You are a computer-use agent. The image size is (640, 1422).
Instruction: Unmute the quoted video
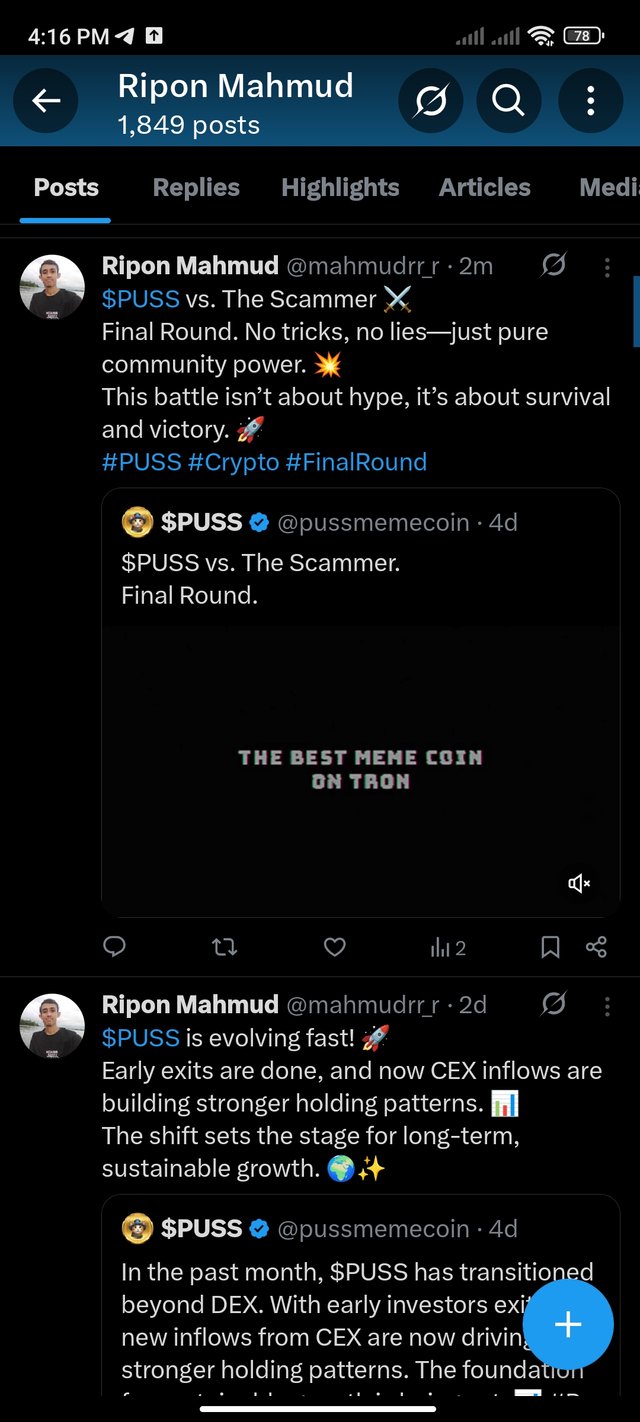tap(579, 883)
